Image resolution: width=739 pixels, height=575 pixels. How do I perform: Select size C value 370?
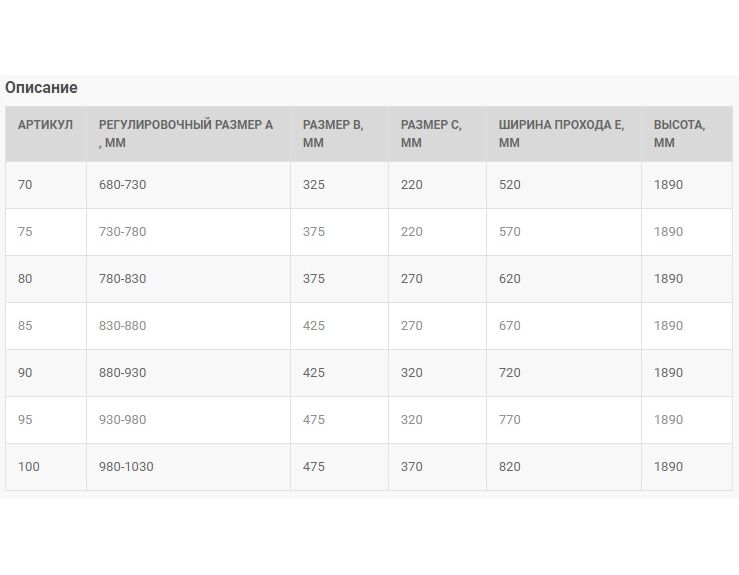(x=437, y=467)
